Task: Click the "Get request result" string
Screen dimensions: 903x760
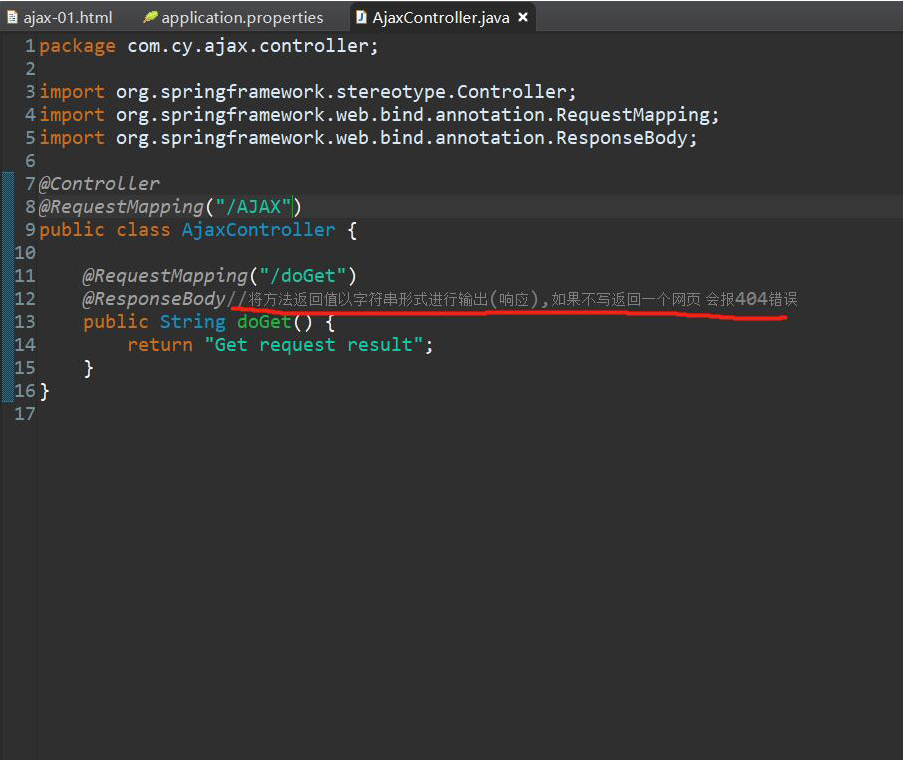Action: pos(314,345)
